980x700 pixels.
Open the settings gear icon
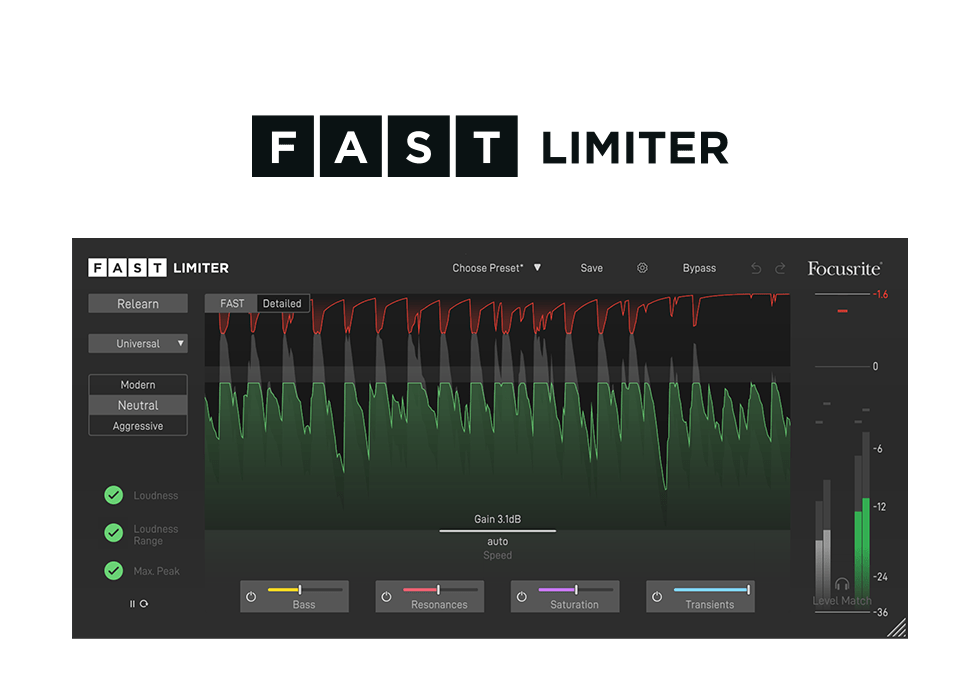[642, 268]
